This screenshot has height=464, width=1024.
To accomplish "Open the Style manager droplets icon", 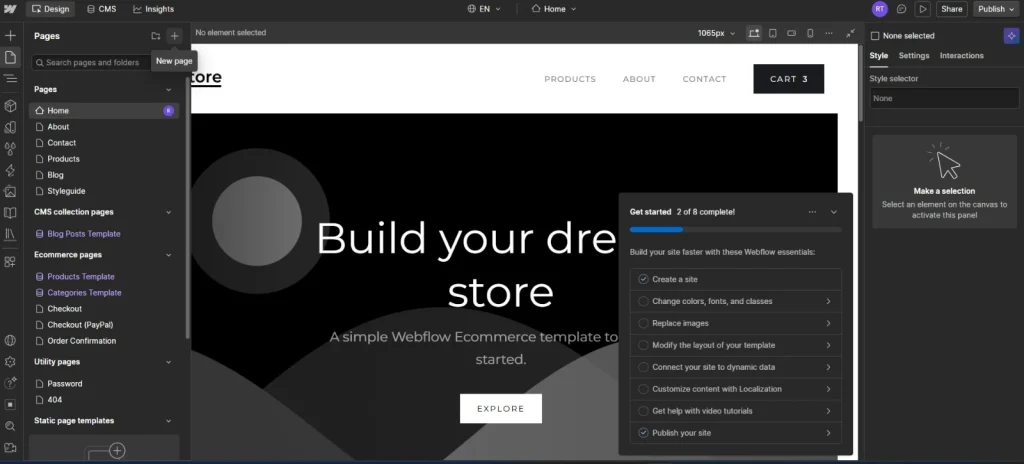I will click(x=10, y=149).
